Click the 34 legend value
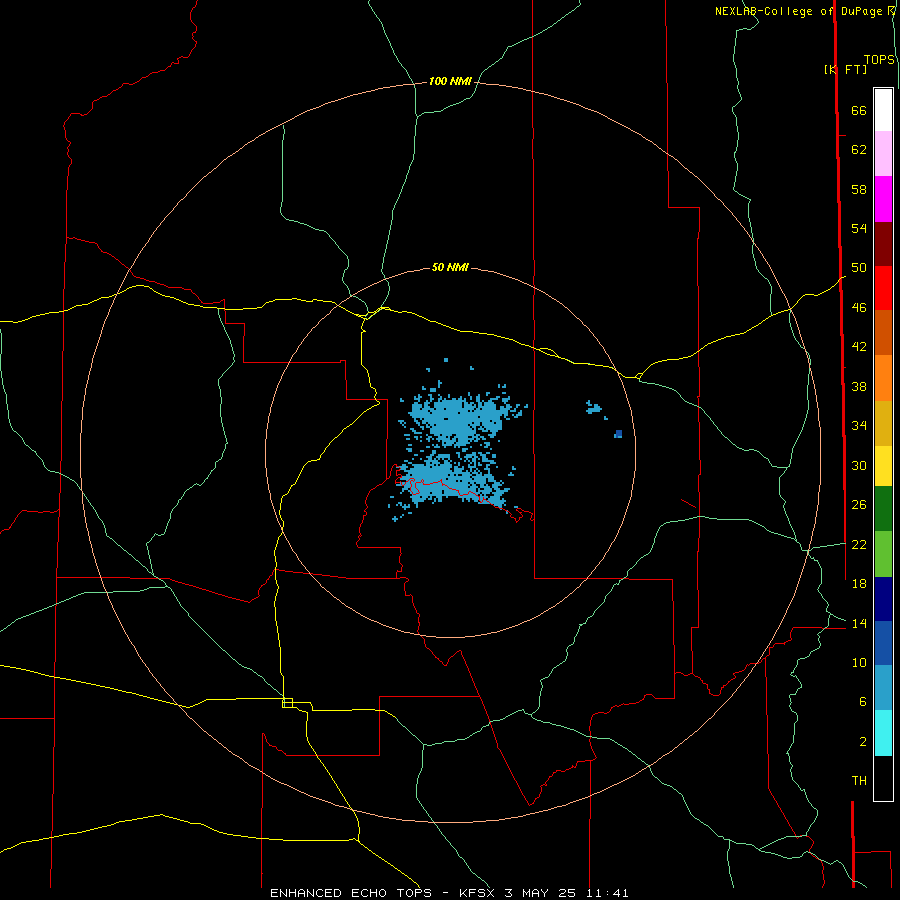900x900 pixels. pyautogui.click(x=859, y=426)
